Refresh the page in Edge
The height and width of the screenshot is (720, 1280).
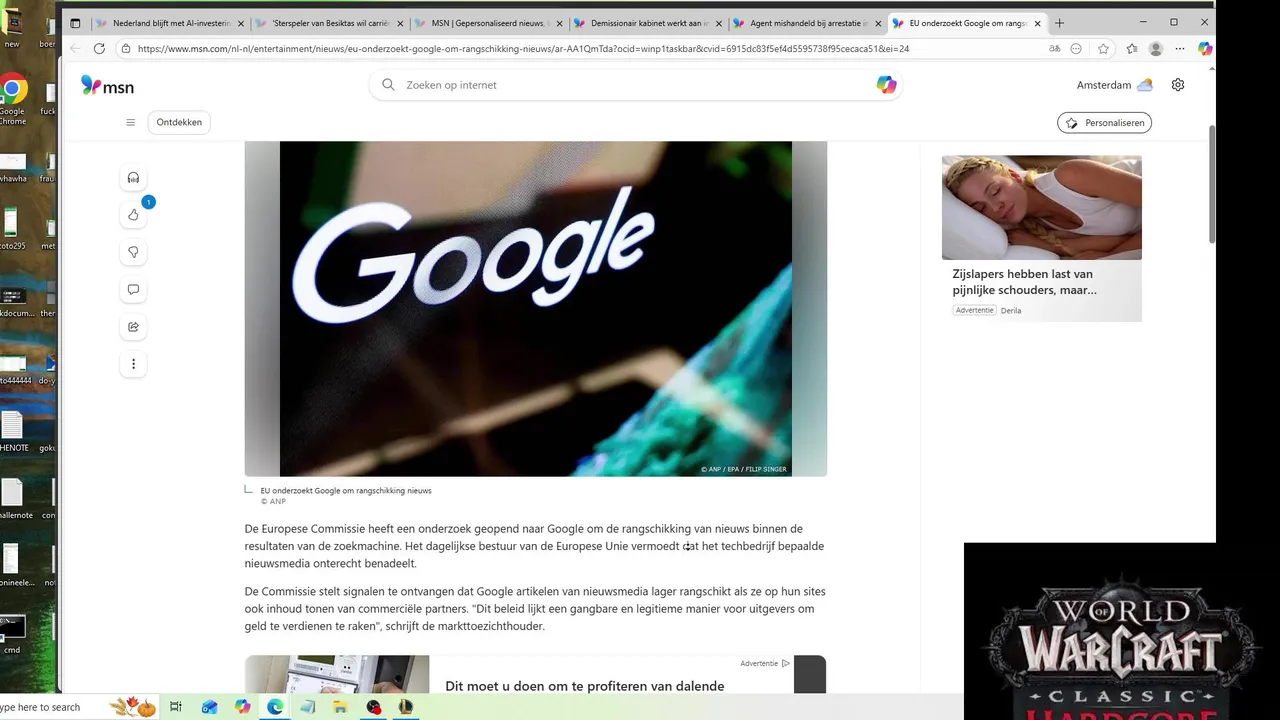pyautogui.click(x=99, y=48)
